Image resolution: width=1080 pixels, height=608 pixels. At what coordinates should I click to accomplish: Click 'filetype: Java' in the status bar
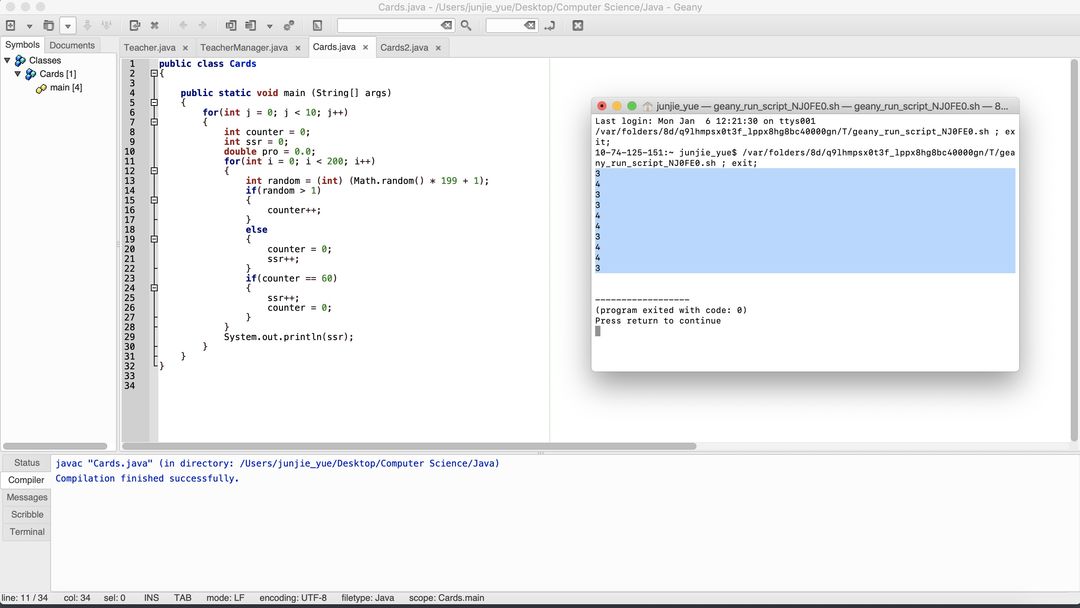pyautogui.click(x=368, y=598)
